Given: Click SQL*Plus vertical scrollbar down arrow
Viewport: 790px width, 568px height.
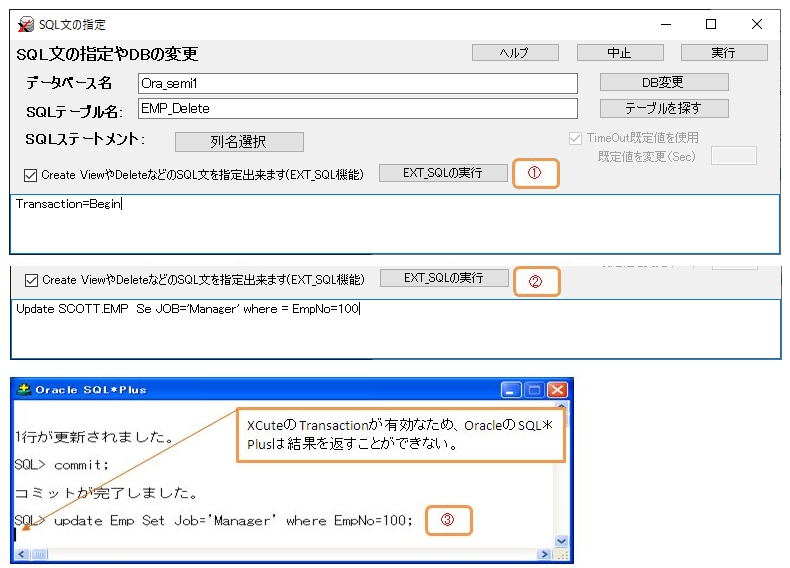Looking at the screenshot, I should point(561,541).
